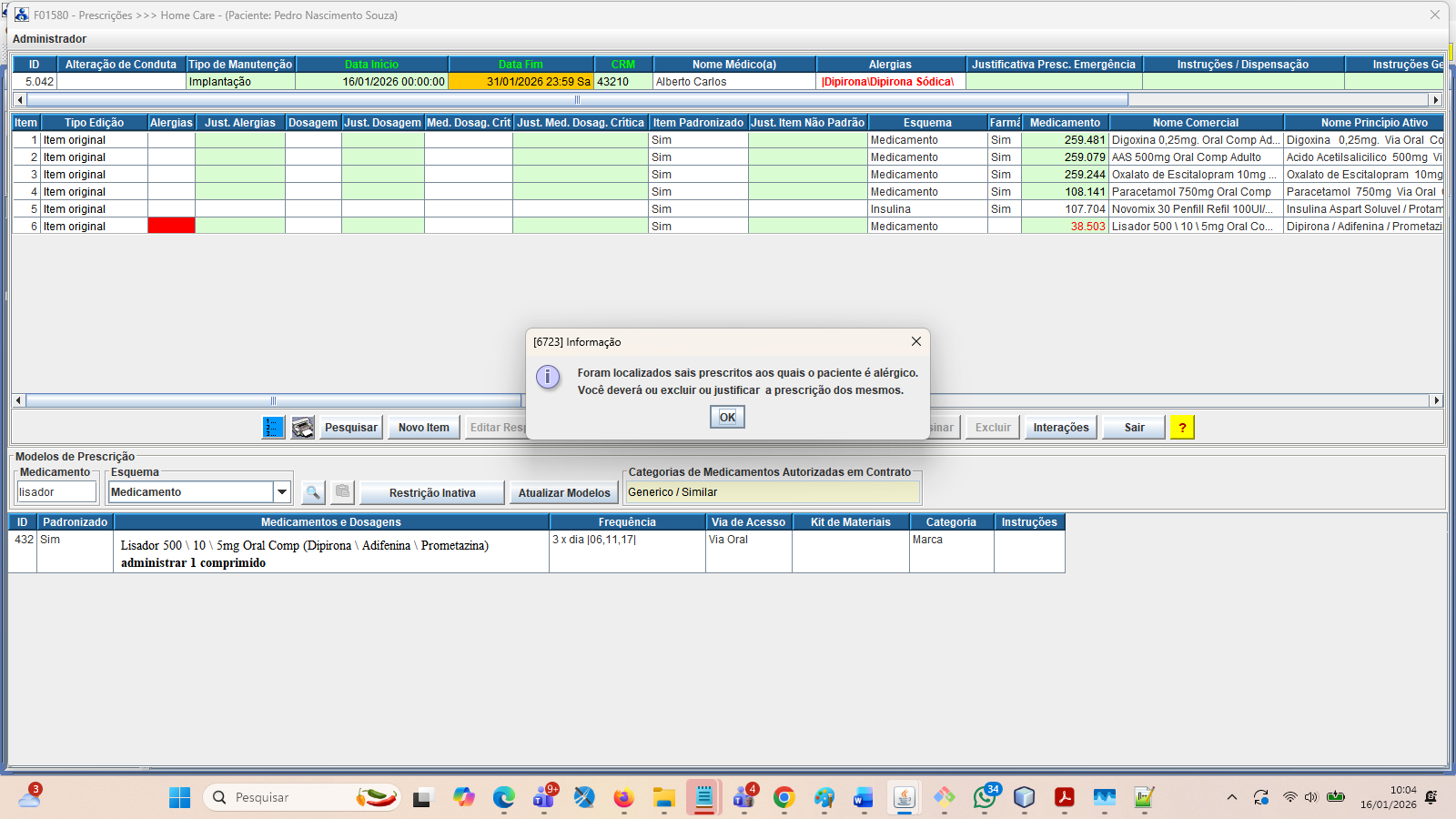The height and width of the screenshot is (819, 1456).
Task: Open Google Chrome from the taskbar
Action: (x=784, y=798)
